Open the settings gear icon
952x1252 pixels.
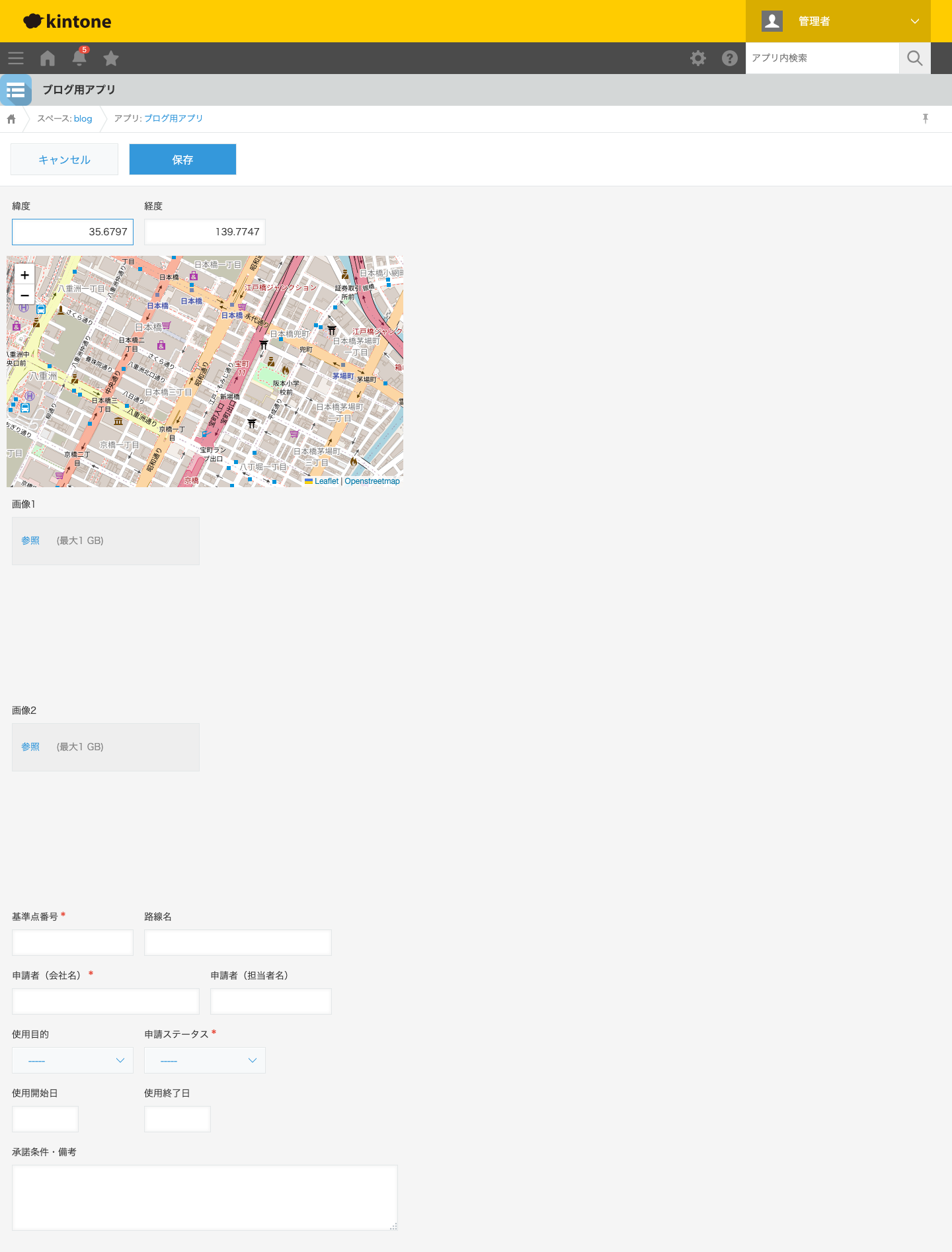698,58
